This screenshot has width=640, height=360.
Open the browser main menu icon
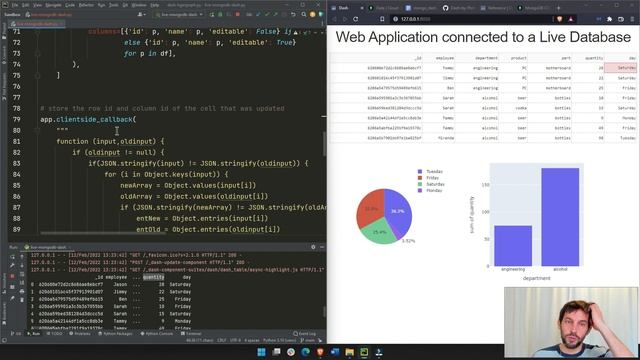pyautogui.click(x=633, y=19)
